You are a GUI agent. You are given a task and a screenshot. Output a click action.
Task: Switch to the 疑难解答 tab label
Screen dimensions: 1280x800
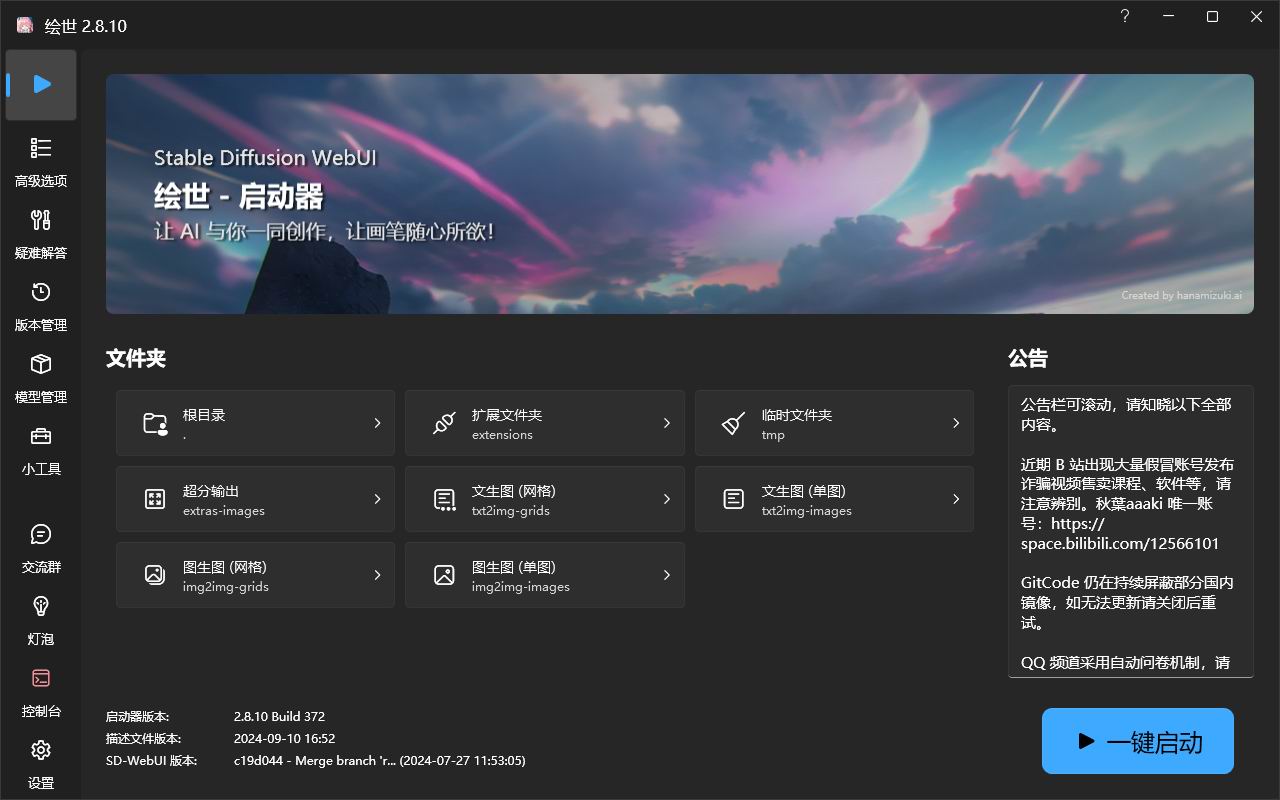pos(41,253)
